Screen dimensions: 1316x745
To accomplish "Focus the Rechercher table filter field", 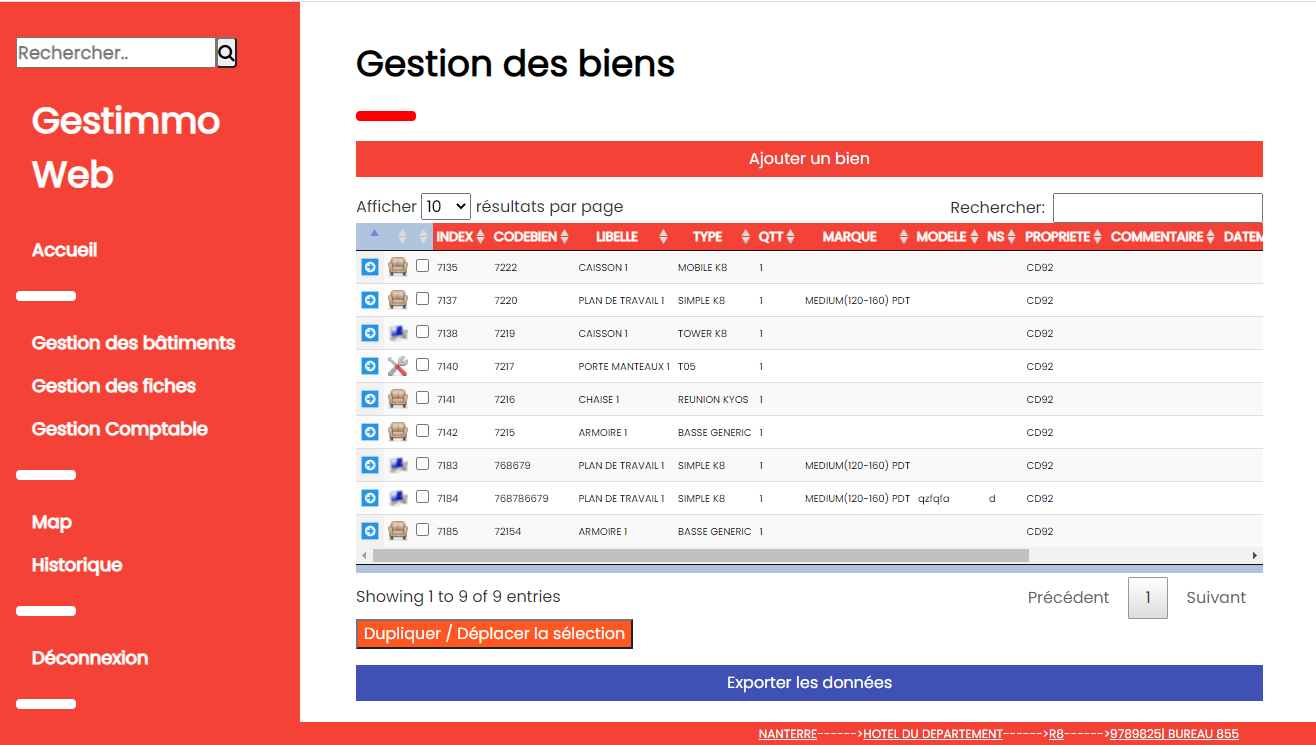I will tap(1157, 208).
